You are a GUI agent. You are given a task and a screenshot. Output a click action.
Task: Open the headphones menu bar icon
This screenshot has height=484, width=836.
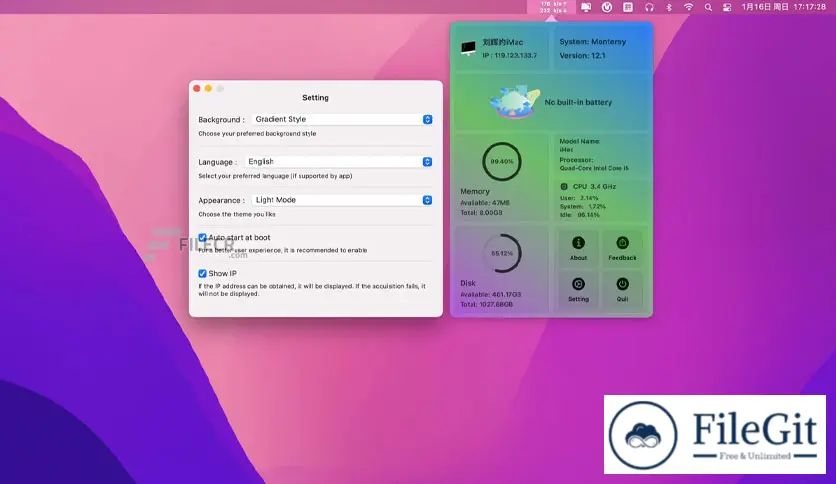point(649,7)
